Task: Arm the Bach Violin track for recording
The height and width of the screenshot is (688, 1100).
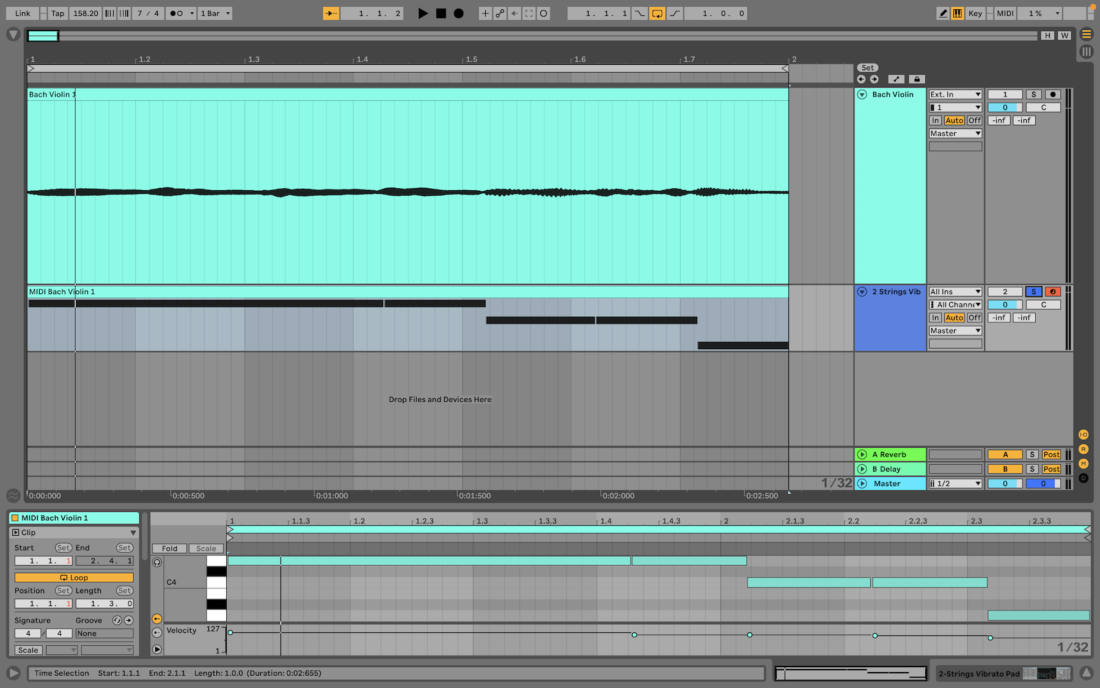Action: point(1052,95)
